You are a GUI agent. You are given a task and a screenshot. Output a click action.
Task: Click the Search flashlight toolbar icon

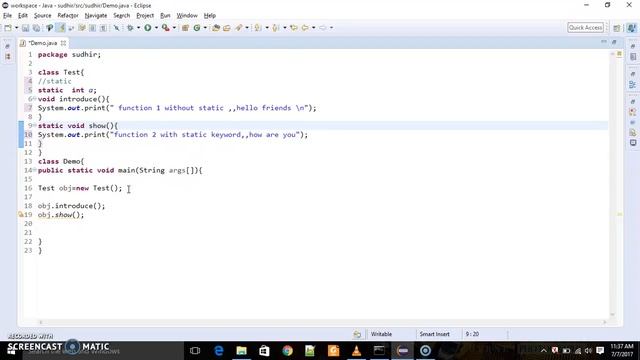pos(239,28)
